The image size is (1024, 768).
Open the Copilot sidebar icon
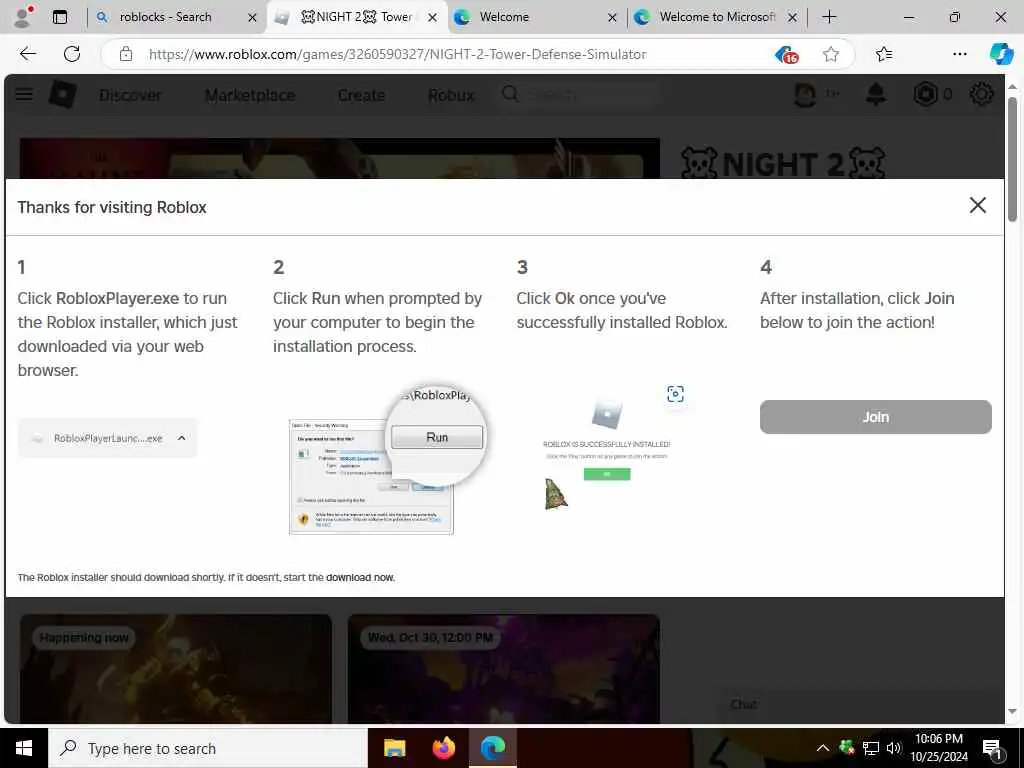point(1000,54)
